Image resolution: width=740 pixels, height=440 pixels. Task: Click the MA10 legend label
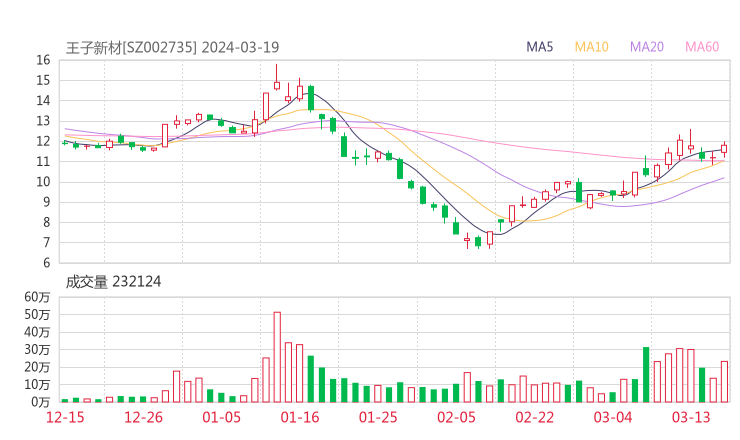click(x=591, y=47)
